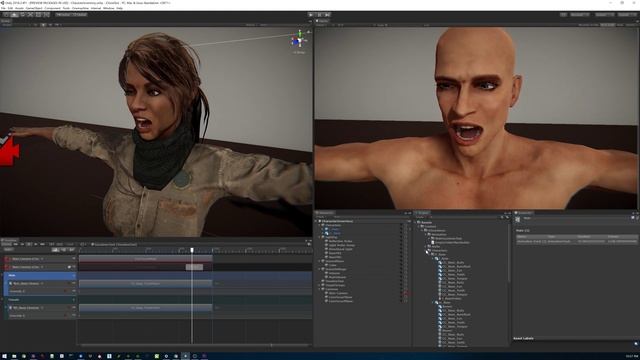Viewport: 640px width, 360px height.
Task: Switch to the Hierarchy panel tab
Action: coord(325,213)
